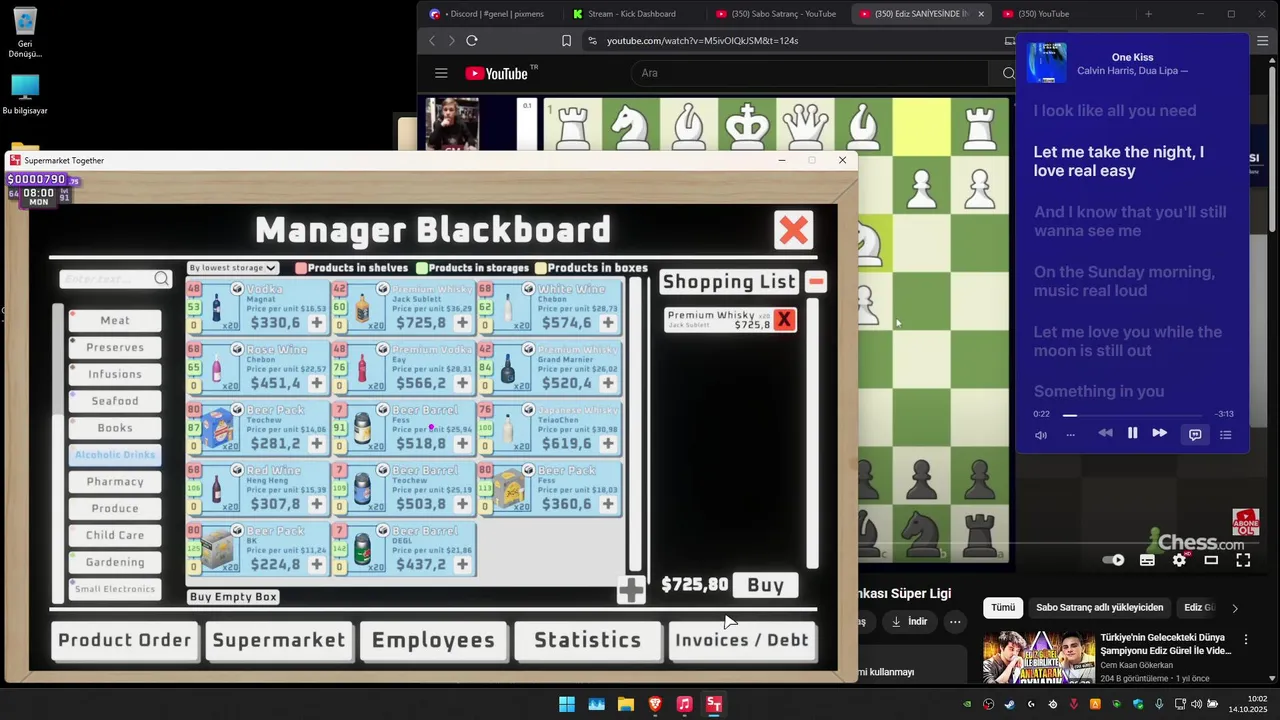Open the lyrics view in music player

[1195, 434]
